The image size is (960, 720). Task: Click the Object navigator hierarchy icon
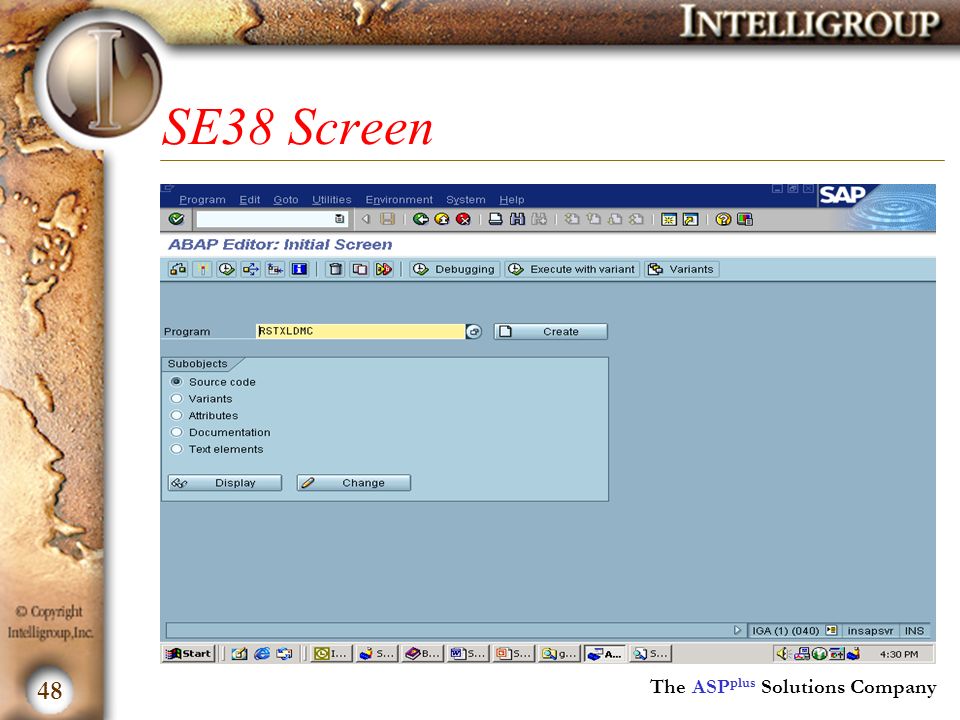275,269
